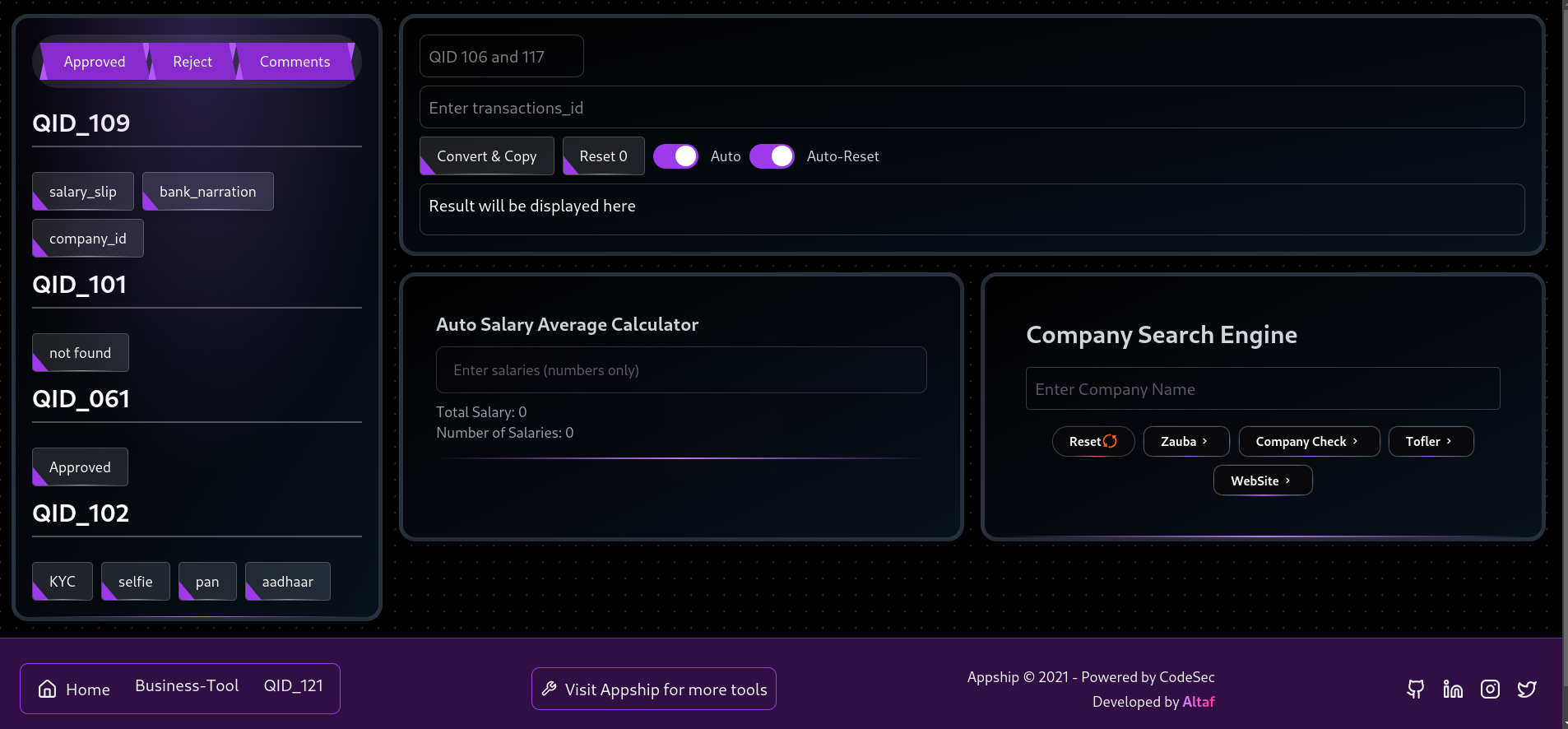Click the wrench icon beside Visit Appship
This screenshot has width=1568, height=729.
point(550,689)
